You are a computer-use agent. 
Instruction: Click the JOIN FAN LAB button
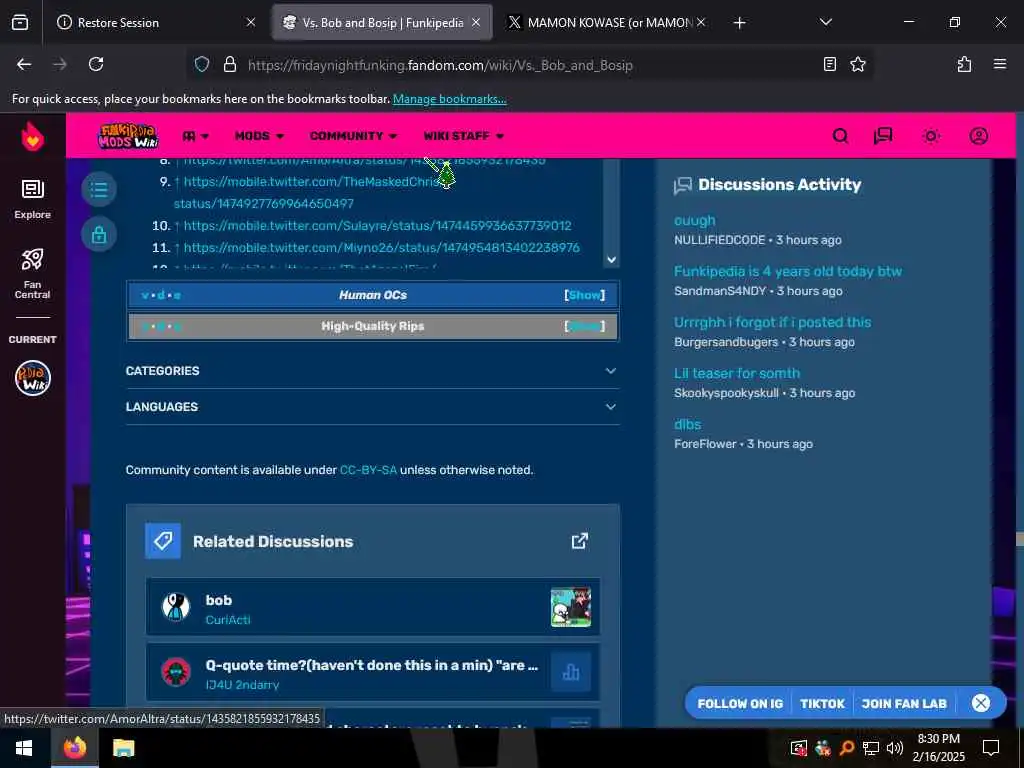pos(904,703)
